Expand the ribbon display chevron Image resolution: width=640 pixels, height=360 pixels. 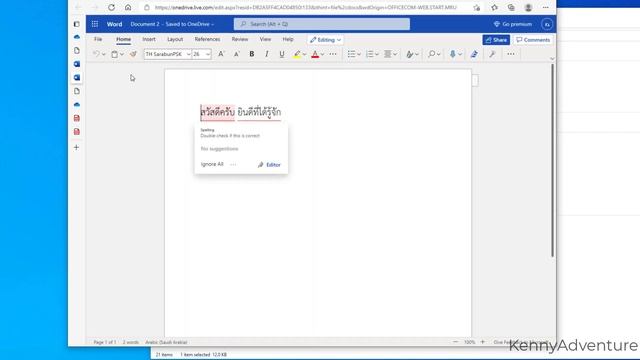[552, 59]
